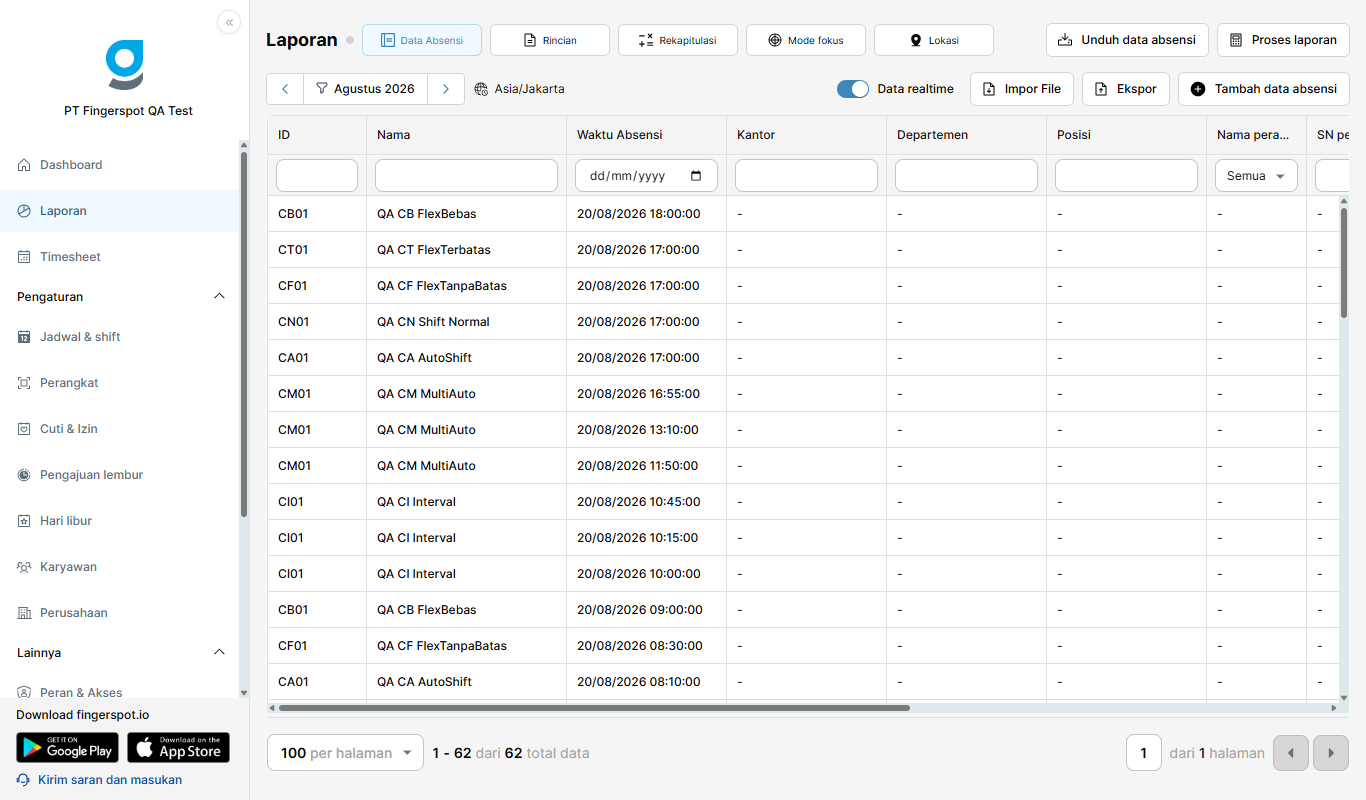Focus the ID filter field
Viewport: 1366px width, 800px height.
coord(317,175)
